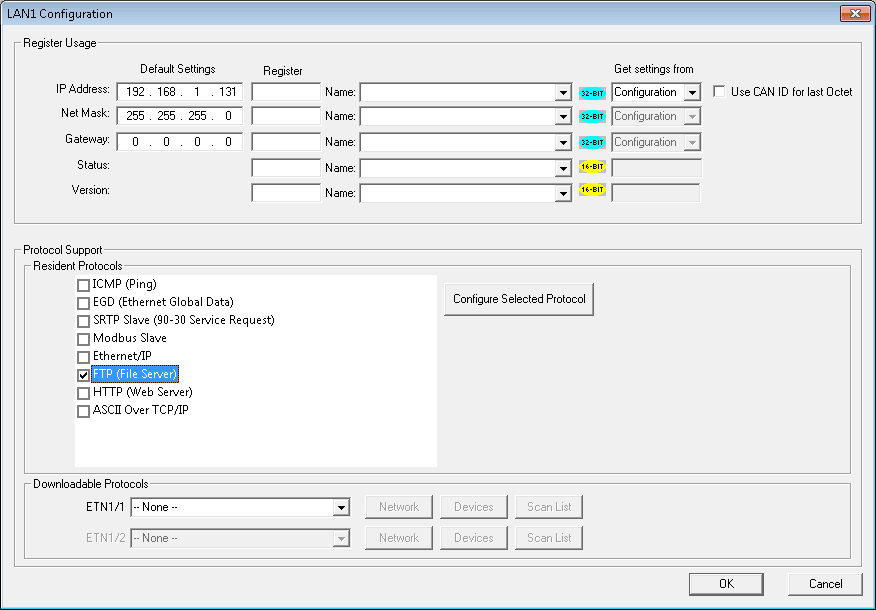Select 'FTP (File Server)' list label
This screenshot has width=876, height=610.
coord(135,374)
